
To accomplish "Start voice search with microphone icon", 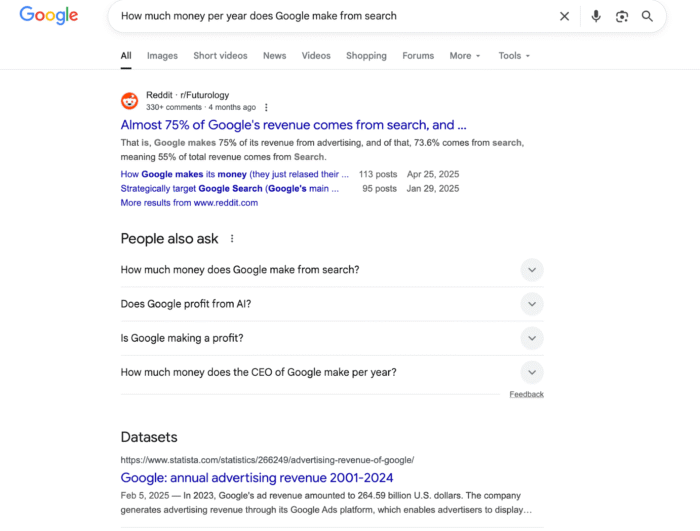I will click(x=596, y=17).
